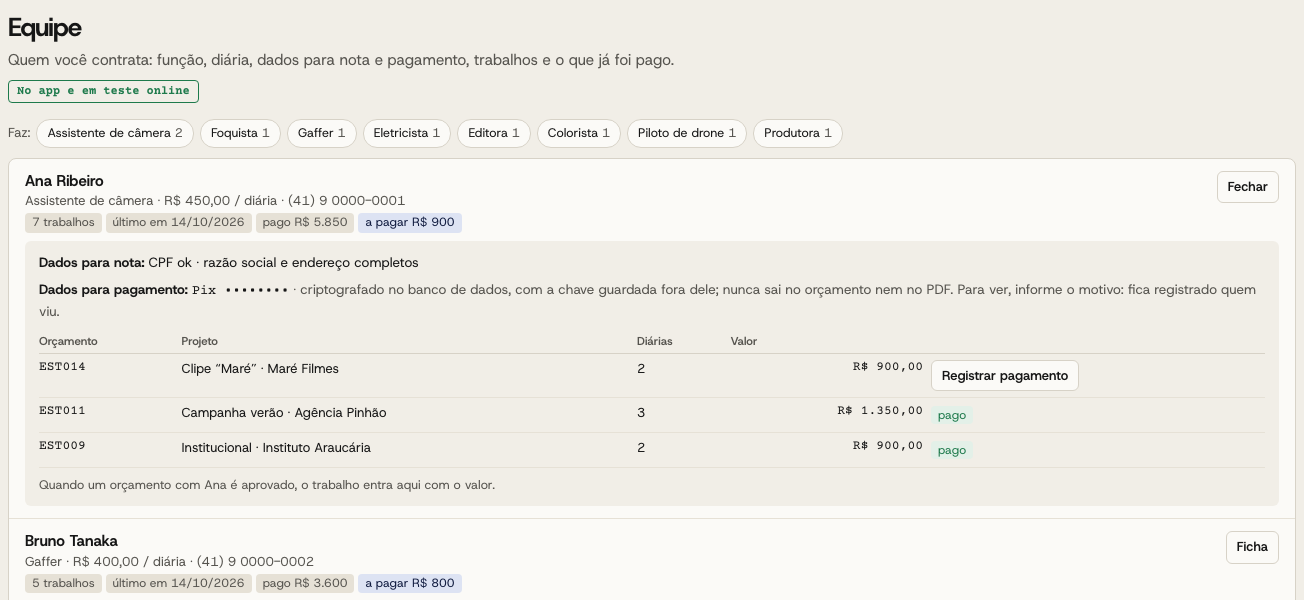
Task: Filter by Produtora role
Action: [798, 133]
